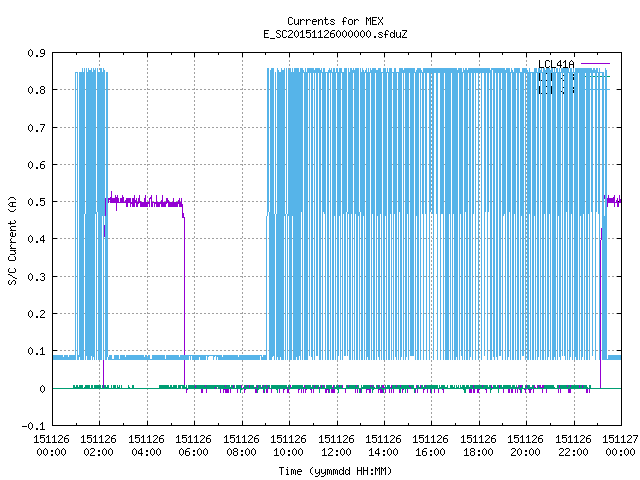Viewport: 640px width, 480px height.
Task: Click the 'Currents for MEX' chart title
Action: coord(335,21)
